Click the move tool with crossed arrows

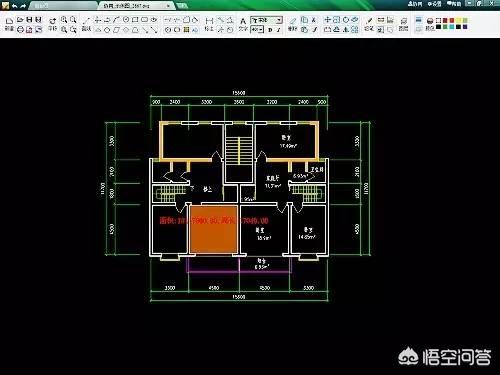tap(328, 20)
